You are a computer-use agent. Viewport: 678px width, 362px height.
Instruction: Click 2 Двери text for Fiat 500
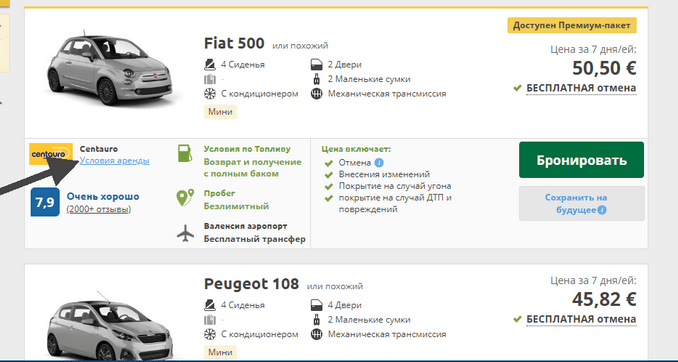coord(345,65)
